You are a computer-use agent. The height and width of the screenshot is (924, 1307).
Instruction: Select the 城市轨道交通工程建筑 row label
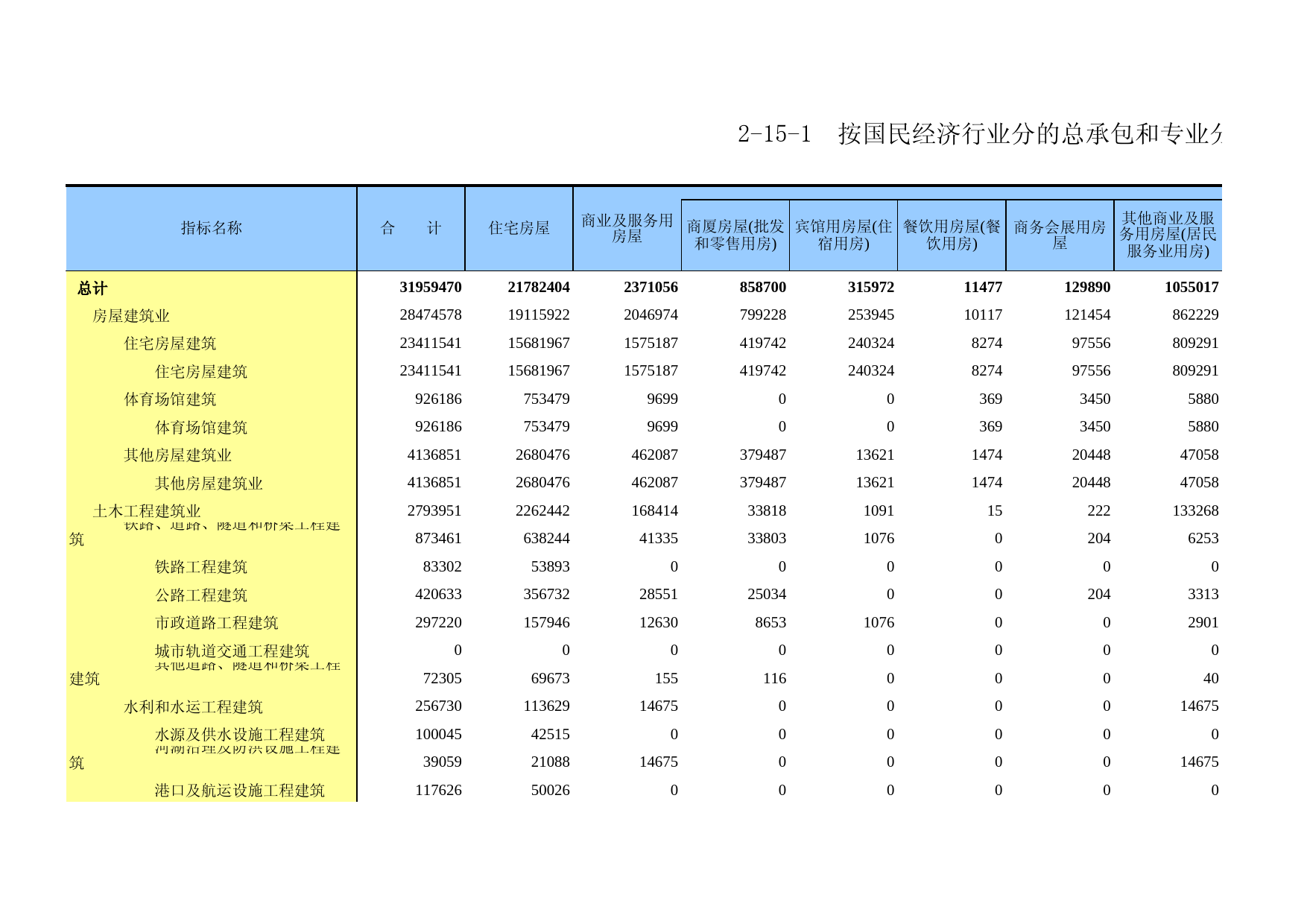tap(232, 651)
